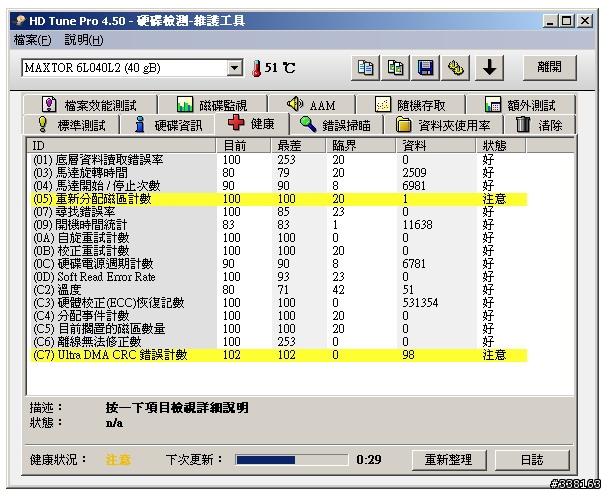Image resolution: width=607 pixels, height=492 pixels.
Task: Click the 最差 column header
Action: click(298, 146)
